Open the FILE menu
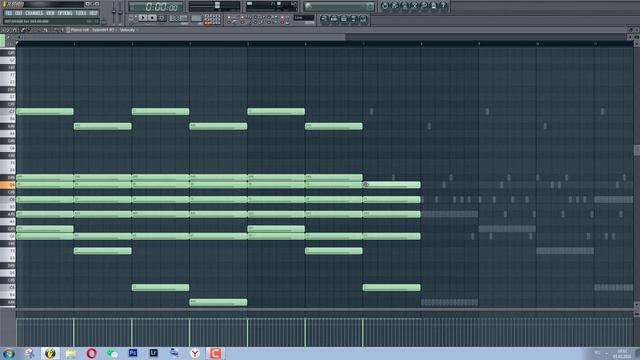The height and width of the screenshot is (360, 640). 9,13
